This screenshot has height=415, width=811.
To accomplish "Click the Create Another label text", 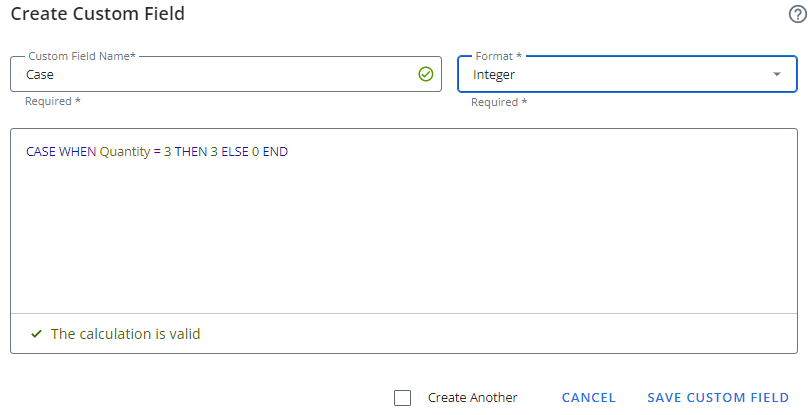I will coord(472,397).
